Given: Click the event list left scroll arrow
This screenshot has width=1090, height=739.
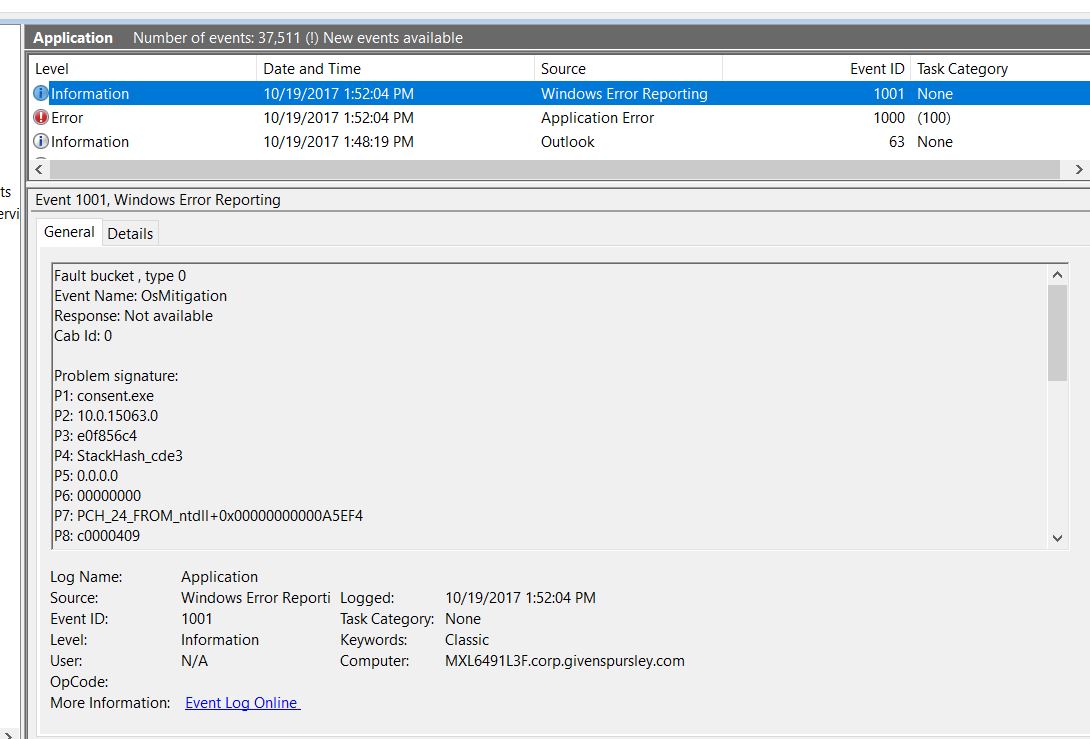Looking at the screenshot, I should point(39,169).
